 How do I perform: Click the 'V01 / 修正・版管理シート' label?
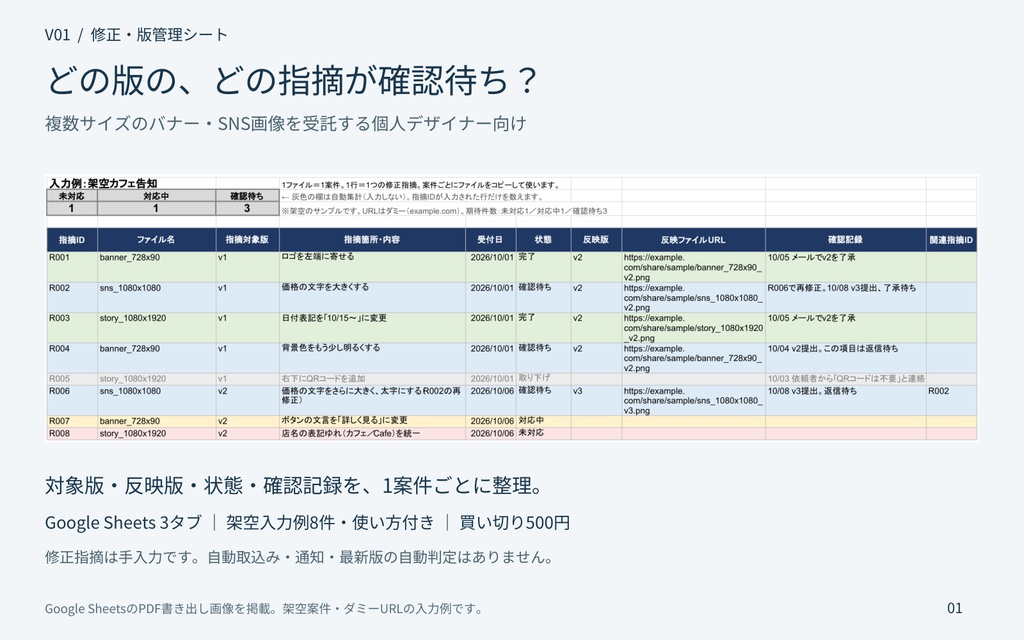coord(136,35)
